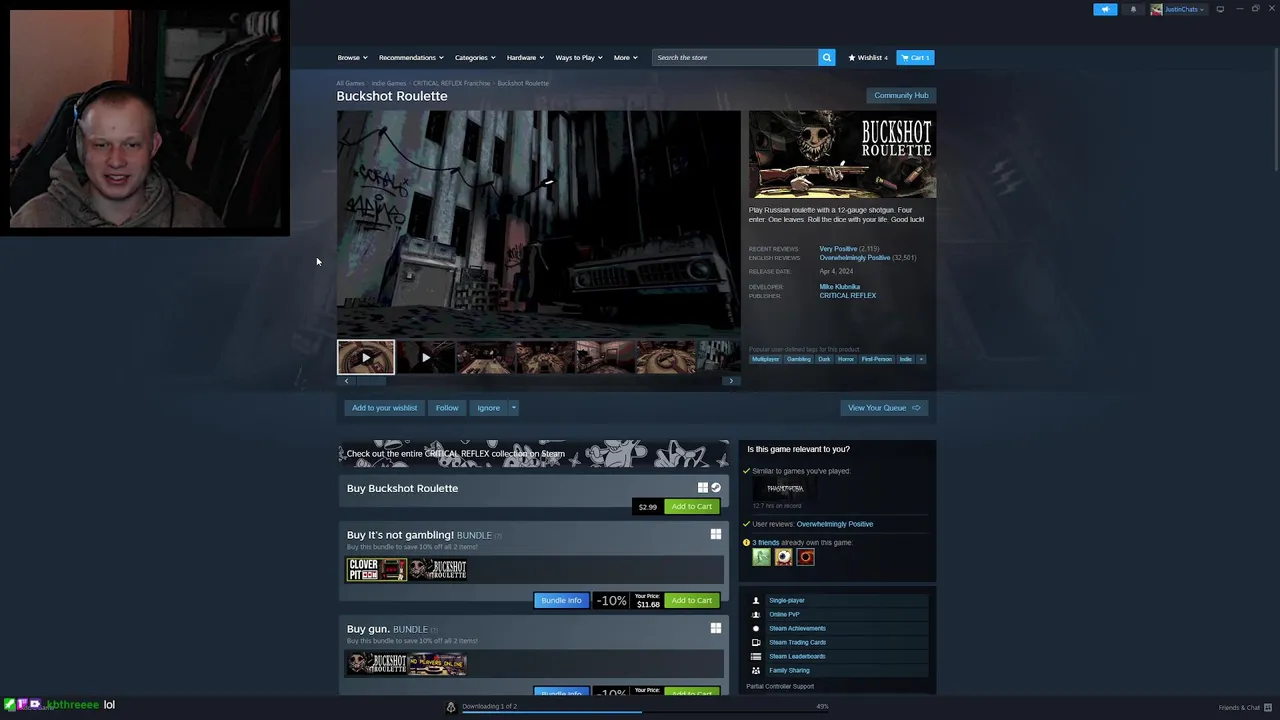
Task: Expand the Categories menu
Action: pyautogui.click(x=475, y=57)
